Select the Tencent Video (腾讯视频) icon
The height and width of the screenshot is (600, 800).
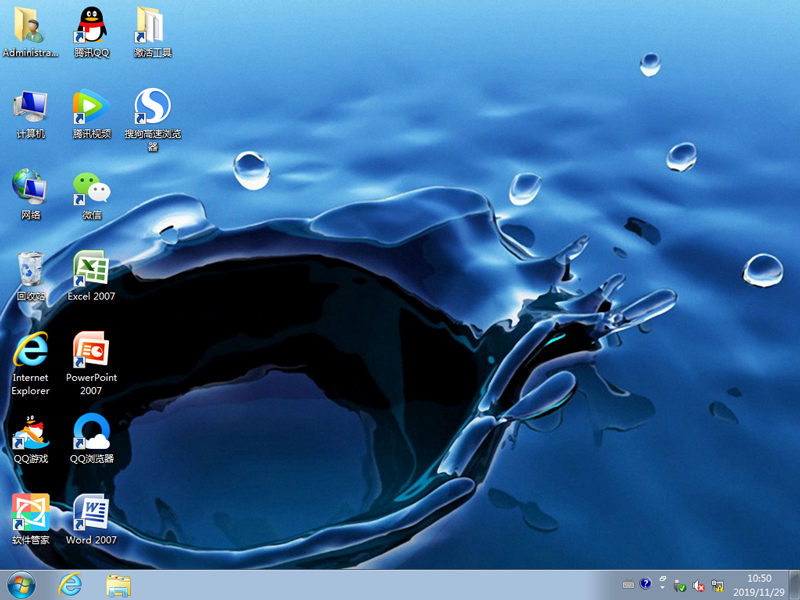[91, 108]
